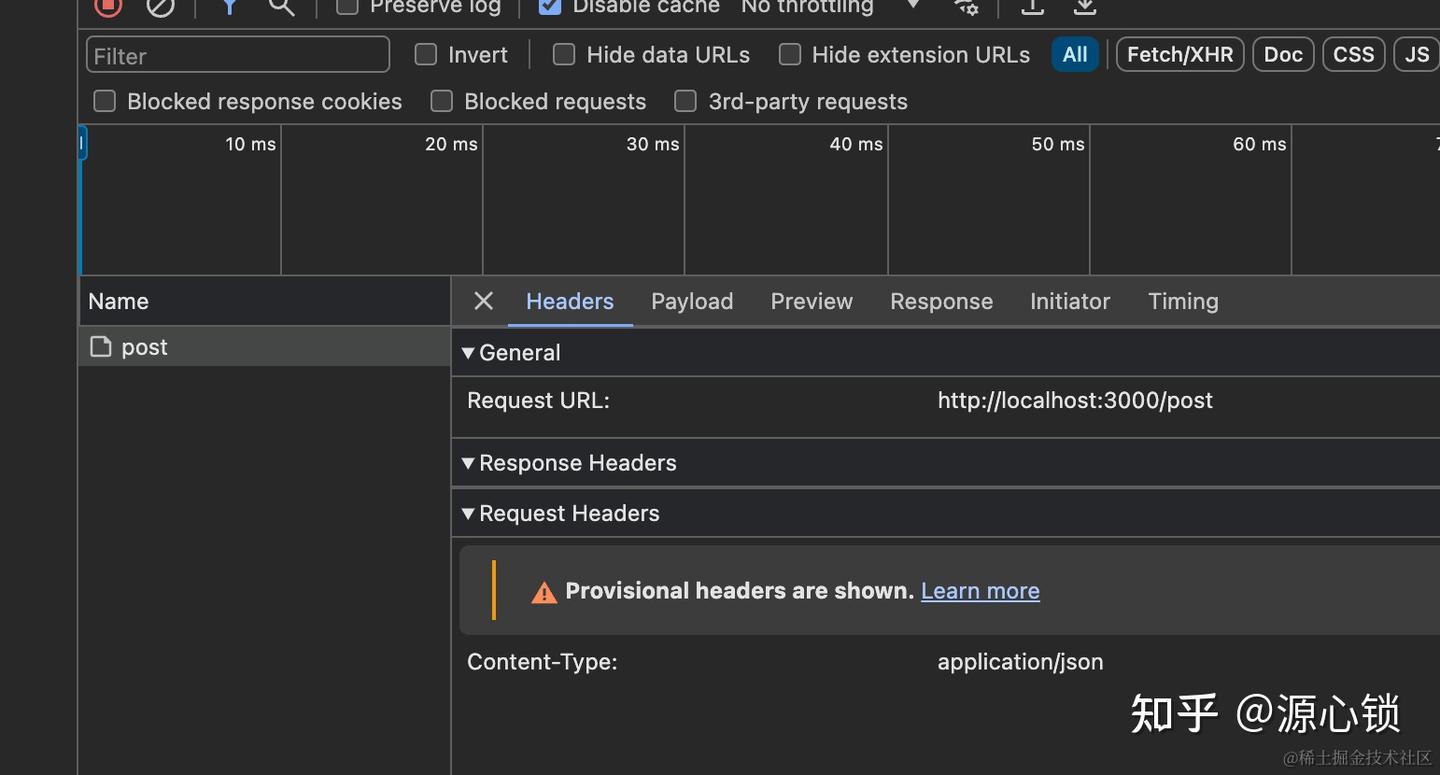Enable Hide data URLs
The height and width of the screenshot is (775, 1440).
tap(564, 55)
